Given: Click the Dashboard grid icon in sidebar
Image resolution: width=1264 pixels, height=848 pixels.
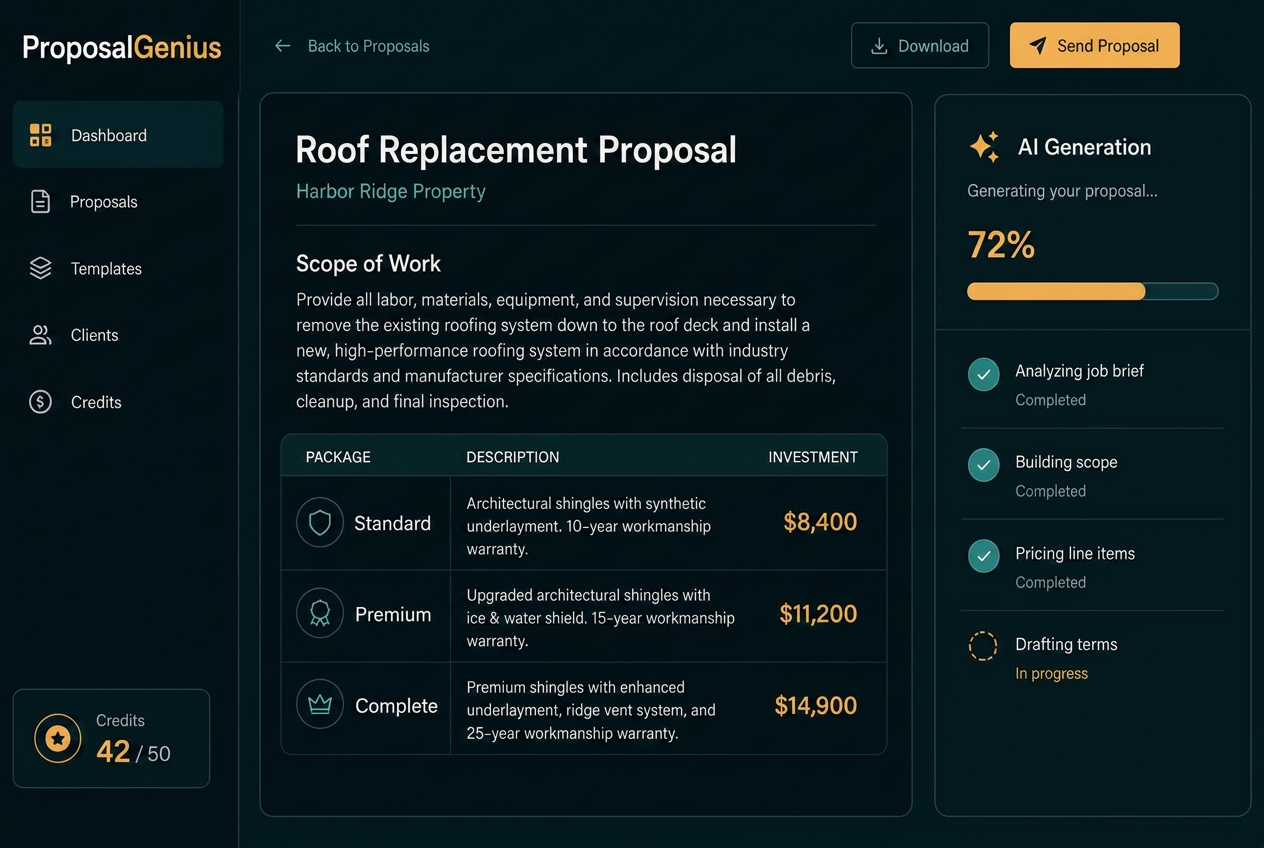Looking at the screenshot, I should tap(40, 135).
